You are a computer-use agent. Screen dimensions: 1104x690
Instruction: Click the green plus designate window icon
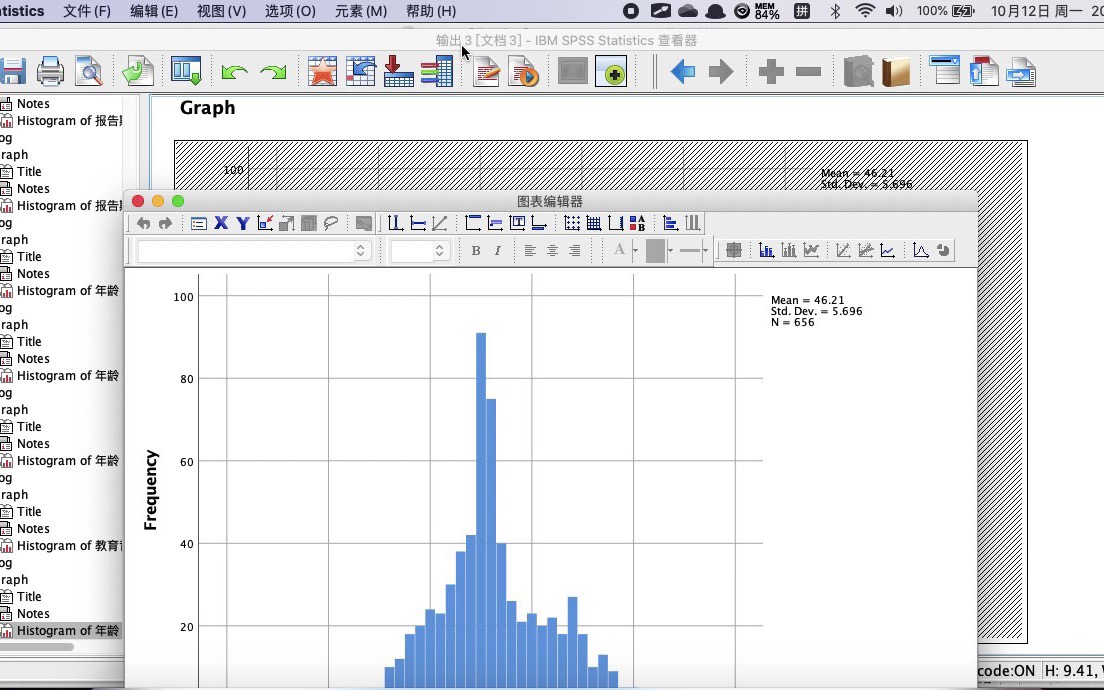(x=610, y=72)
